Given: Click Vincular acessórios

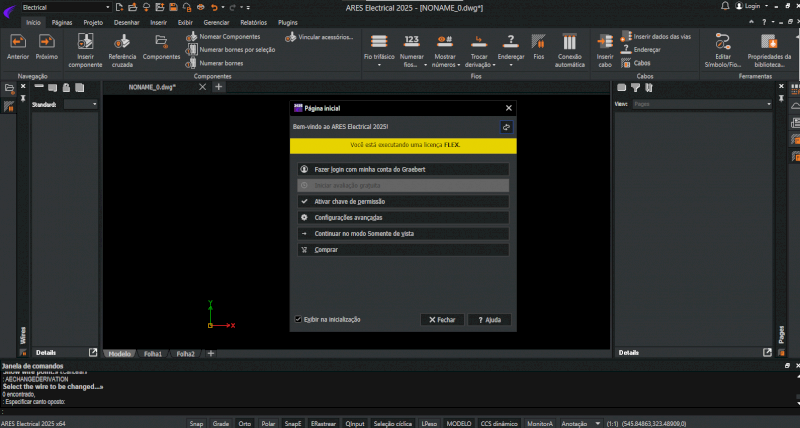Looking at the screenshot, I should [x=319, y=37].
